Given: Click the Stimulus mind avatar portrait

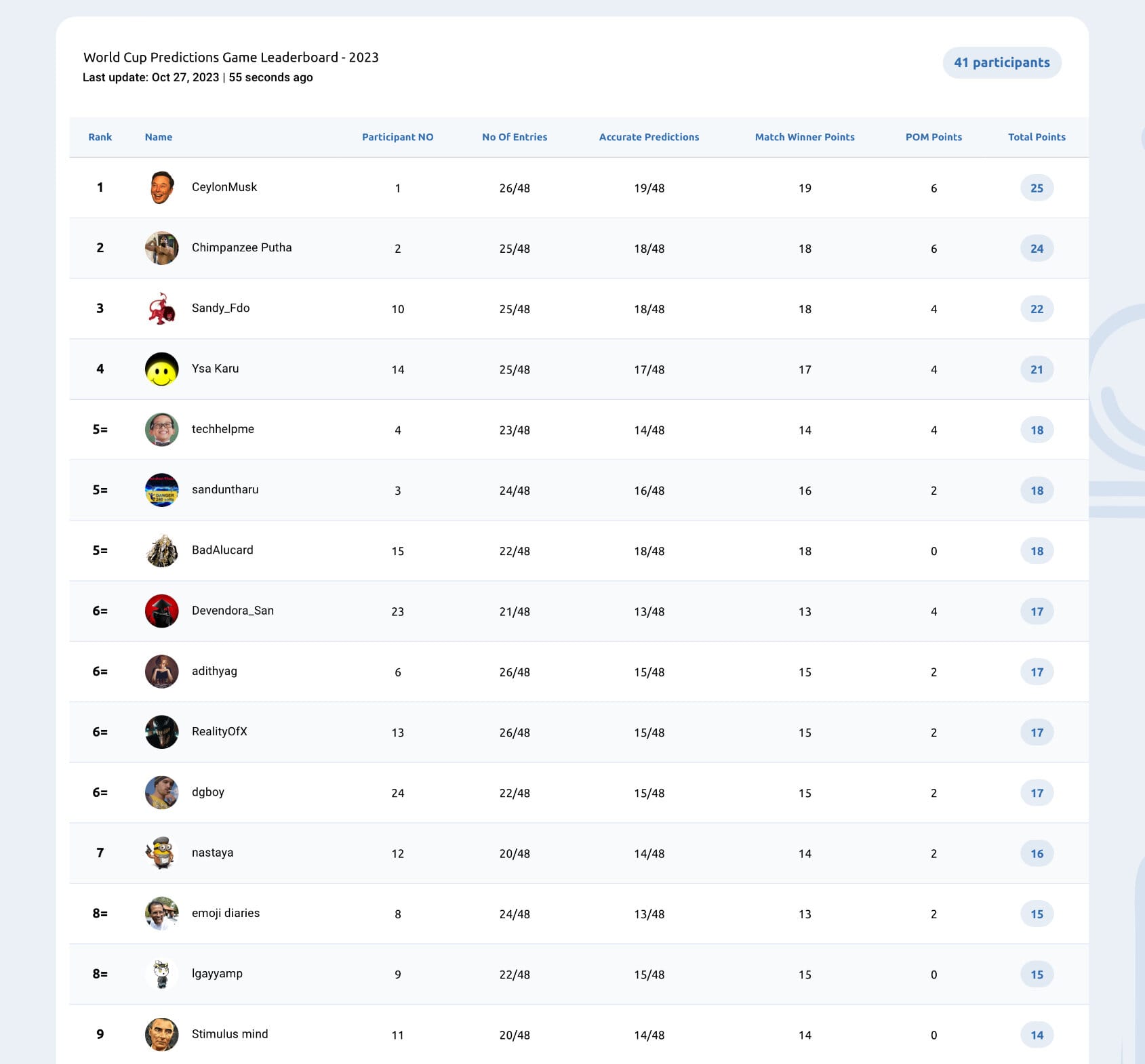Looking at the screenshot, I should (162, 1034).
